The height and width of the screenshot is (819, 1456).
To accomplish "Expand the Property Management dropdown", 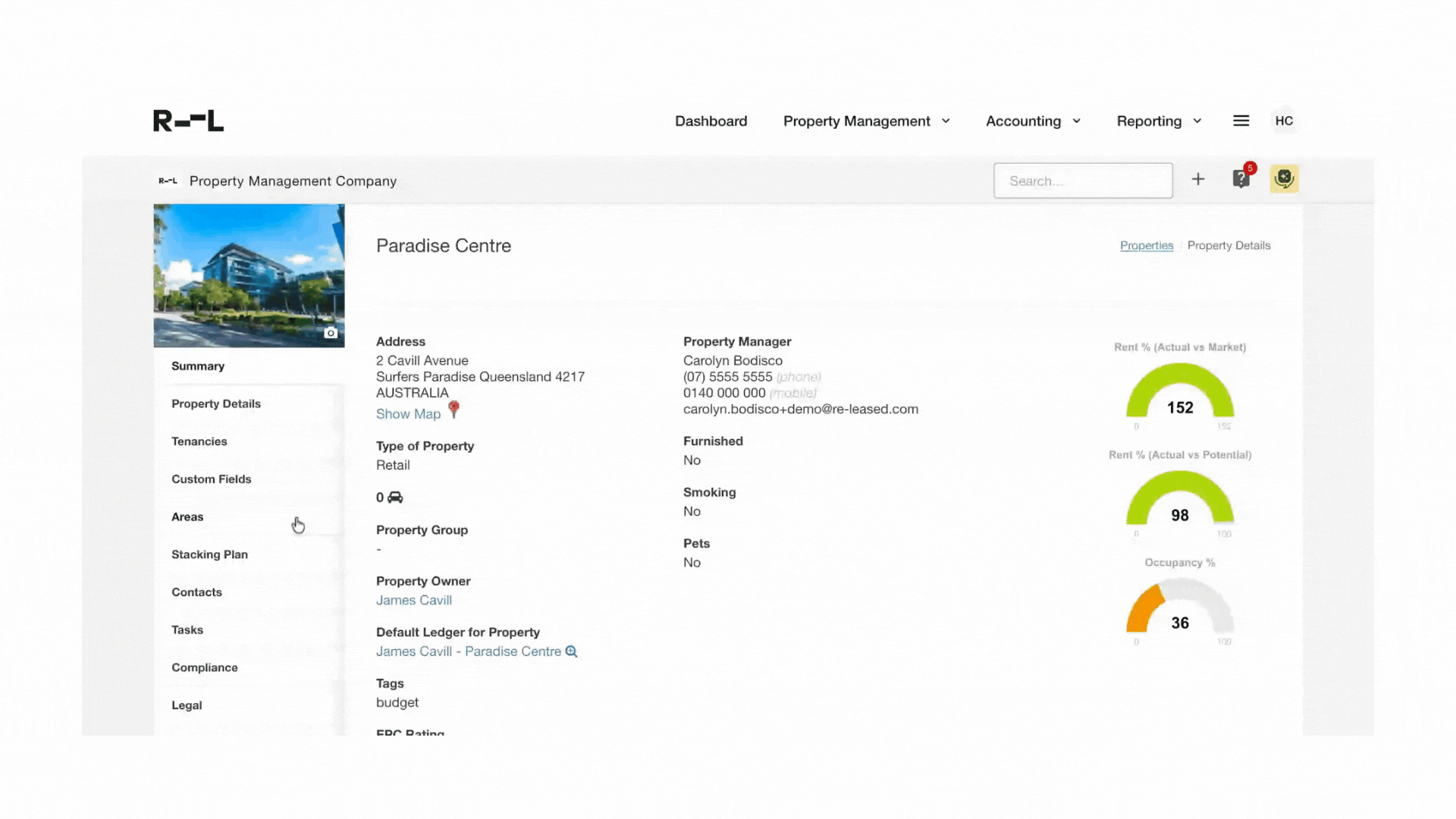I will click(866, 121).
